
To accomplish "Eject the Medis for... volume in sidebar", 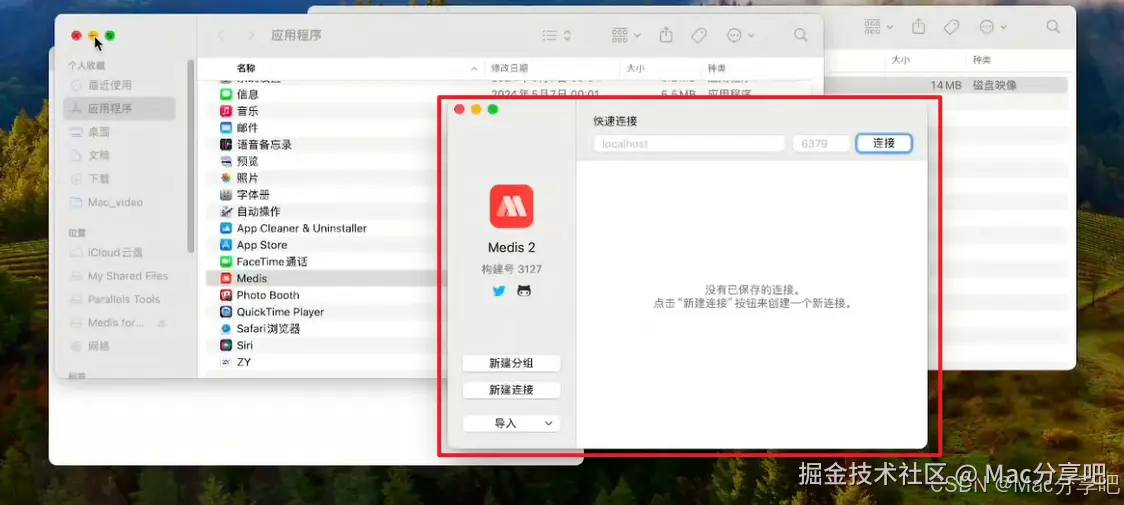I will coord(162,323).
